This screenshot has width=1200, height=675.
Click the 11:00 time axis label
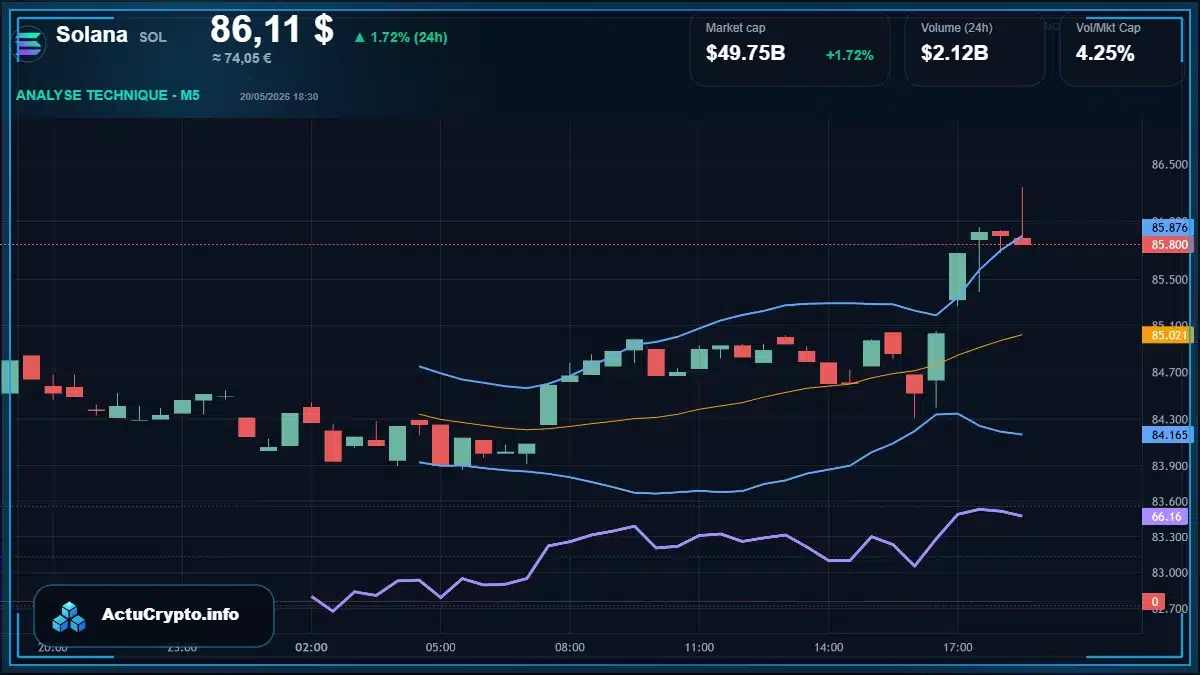pos(699,648)
